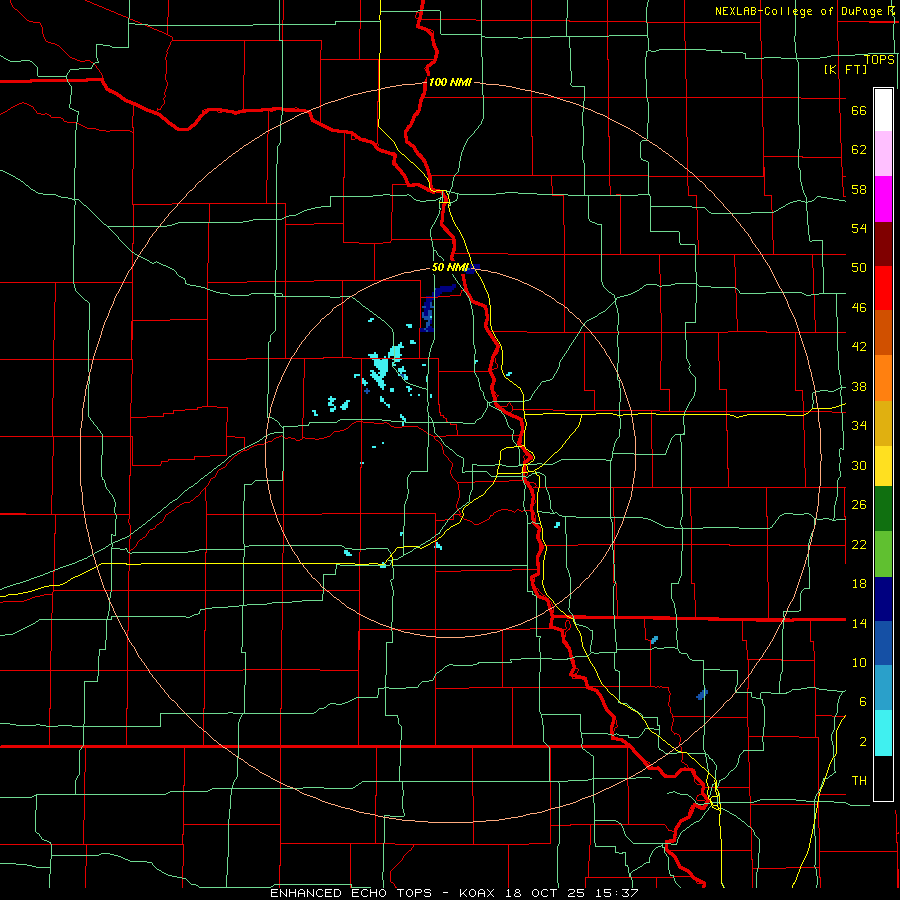This screenshot has height=900, width=900.
Task: Click the white 66 kft color swatch
Action: pyautogui.click(x=883, y=110)
